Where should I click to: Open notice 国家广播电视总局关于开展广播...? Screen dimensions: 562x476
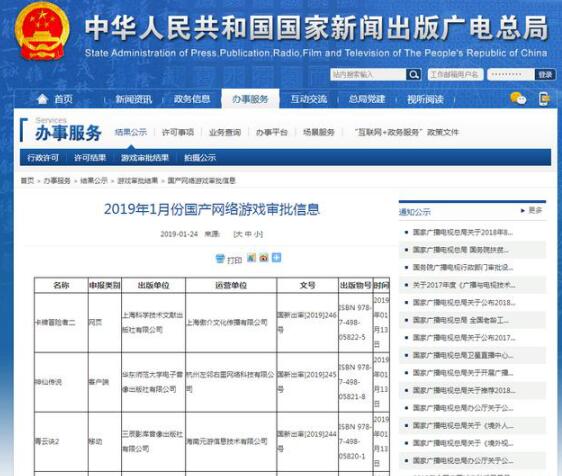[x=463, y=373]
